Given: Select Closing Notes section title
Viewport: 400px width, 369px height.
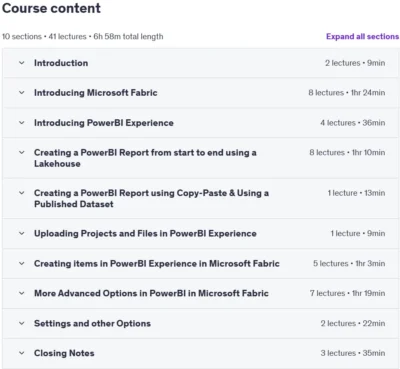Looking at the screenshot, I should pyautogui.click(x=64, y=353).
